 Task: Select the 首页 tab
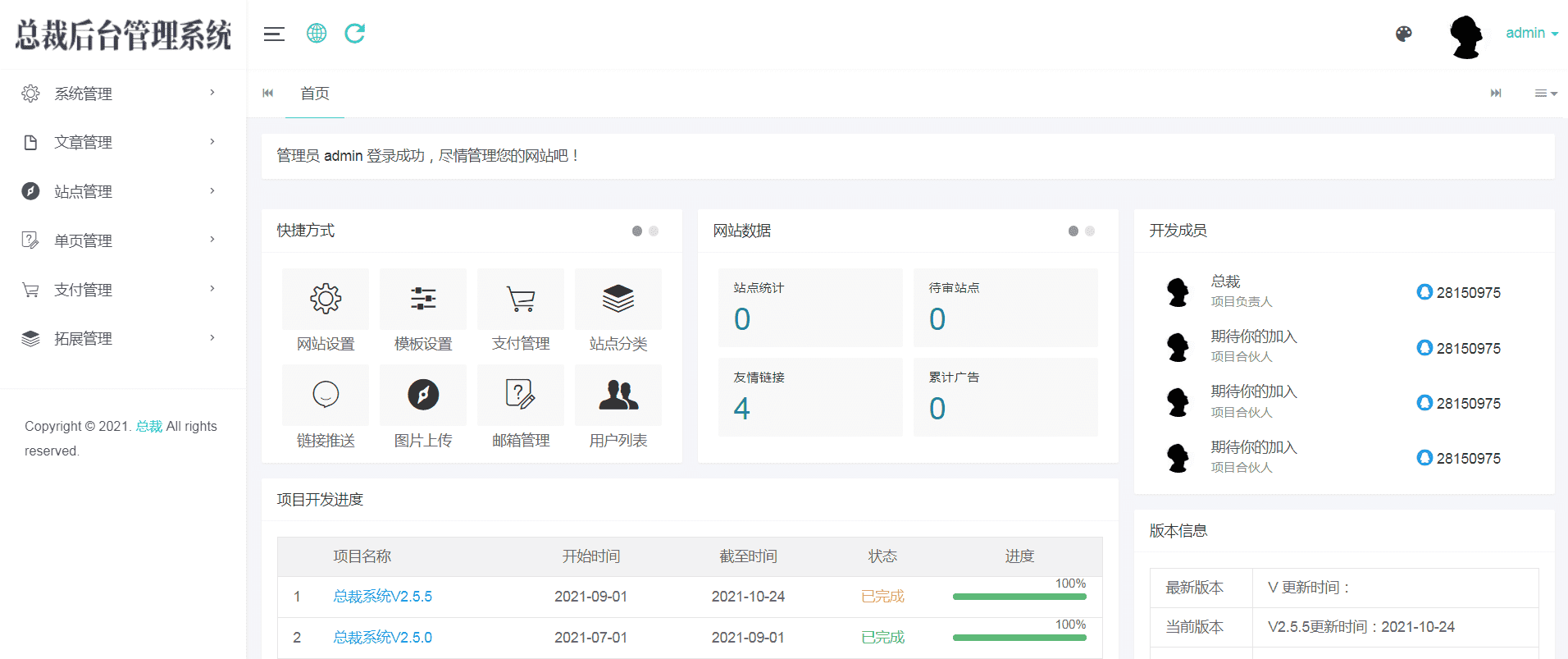click(315, 94)
